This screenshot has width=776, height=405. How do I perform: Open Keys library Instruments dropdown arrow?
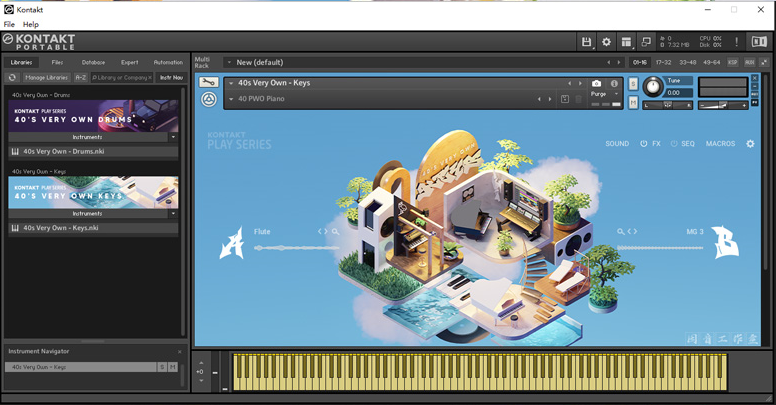tap(173, 213)
